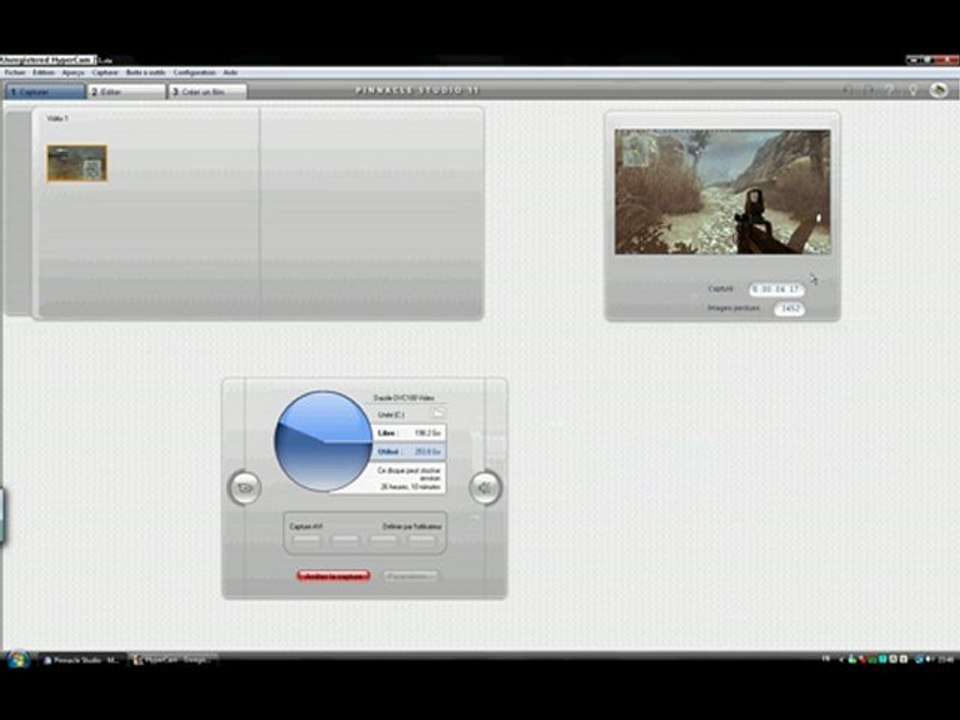
Task: Switch to the 1 Capturer tab
Action: [45, 92]
